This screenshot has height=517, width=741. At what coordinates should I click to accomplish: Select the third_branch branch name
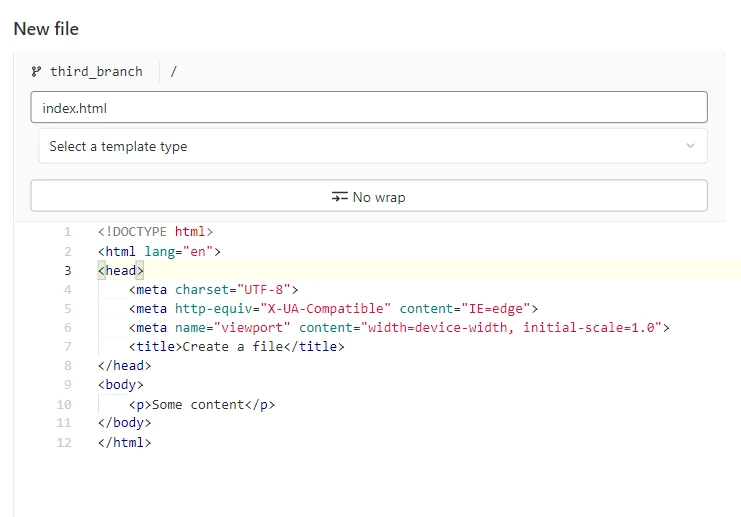96,72
